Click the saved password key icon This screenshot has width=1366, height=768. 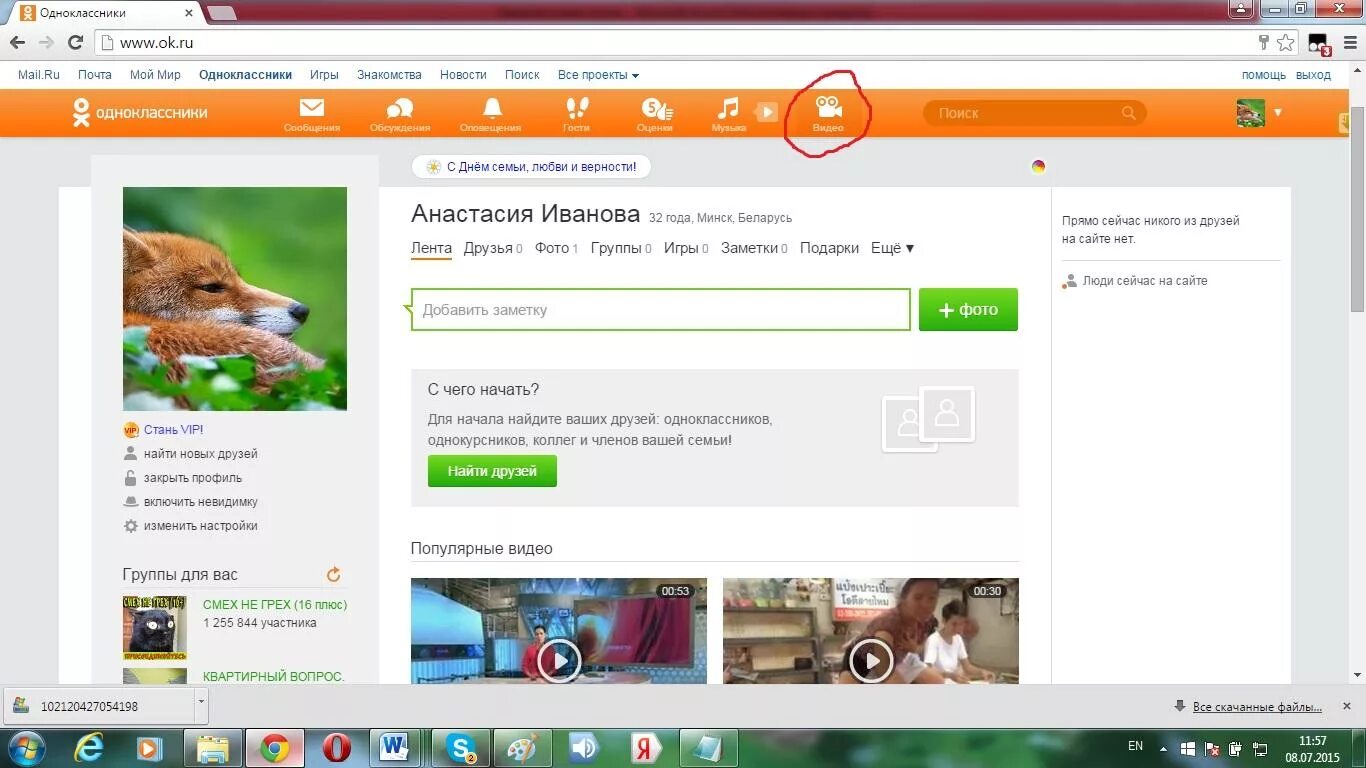(1263, 43)
